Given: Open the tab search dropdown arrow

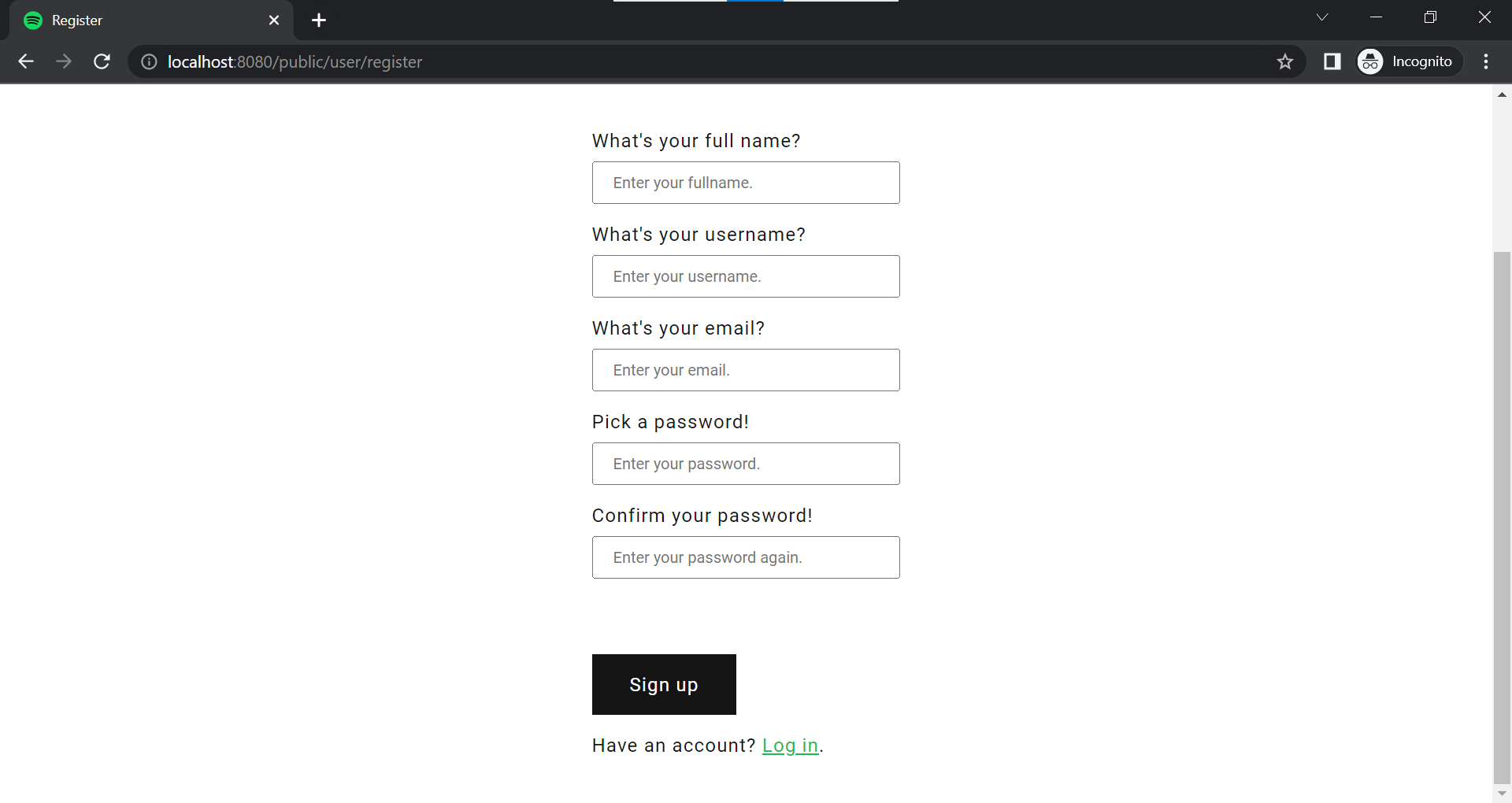Looking at the screenshot, I should (1322, 17).
